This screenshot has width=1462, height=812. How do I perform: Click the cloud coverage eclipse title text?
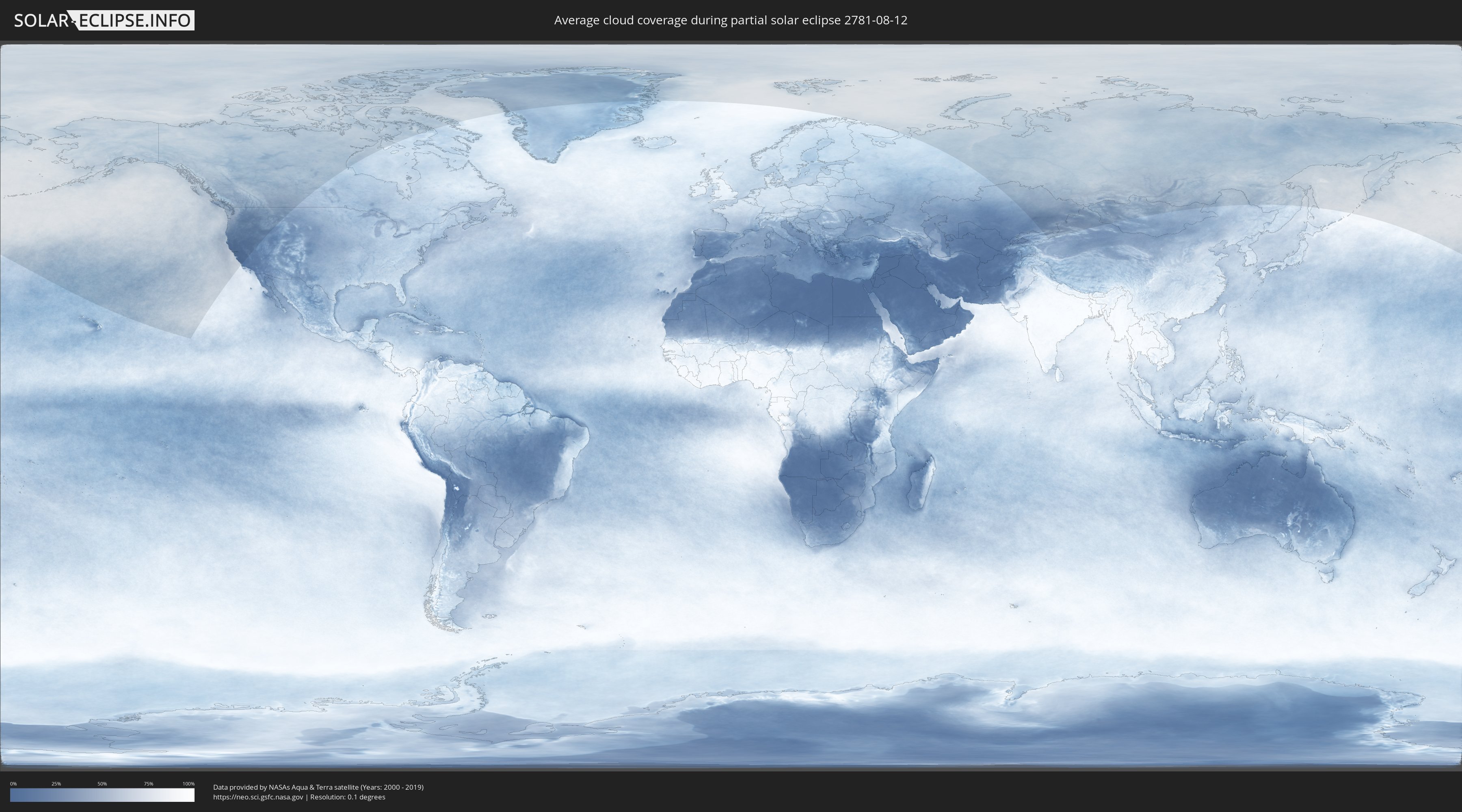pos(731,20)
